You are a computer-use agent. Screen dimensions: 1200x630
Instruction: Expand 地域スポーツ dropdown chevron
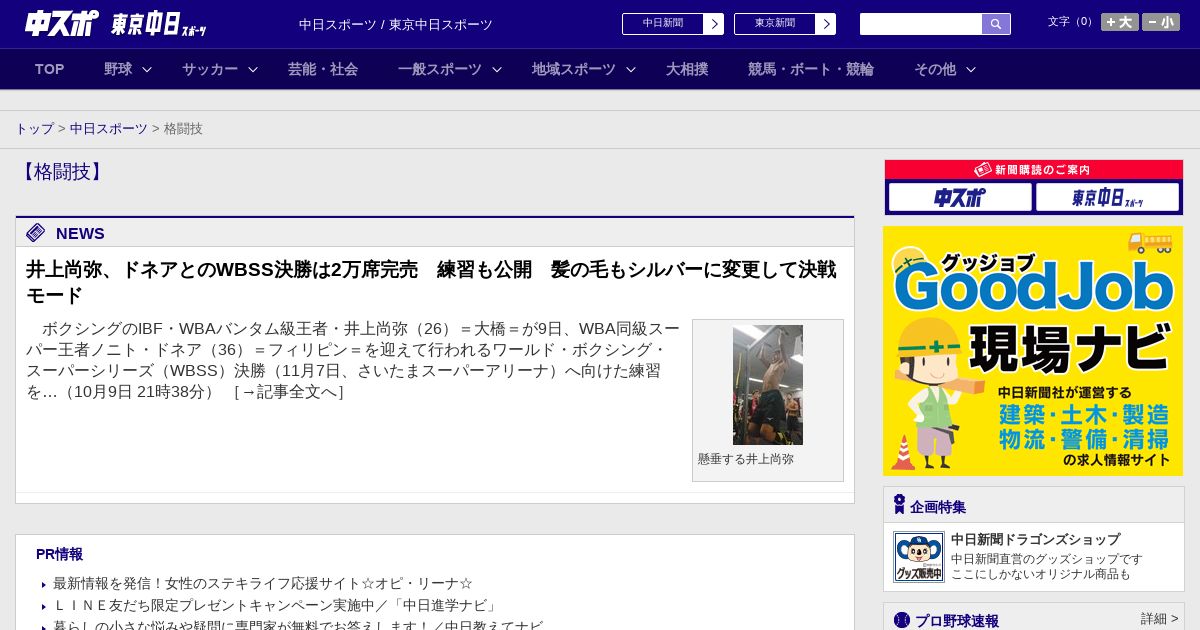click(631, 69)
